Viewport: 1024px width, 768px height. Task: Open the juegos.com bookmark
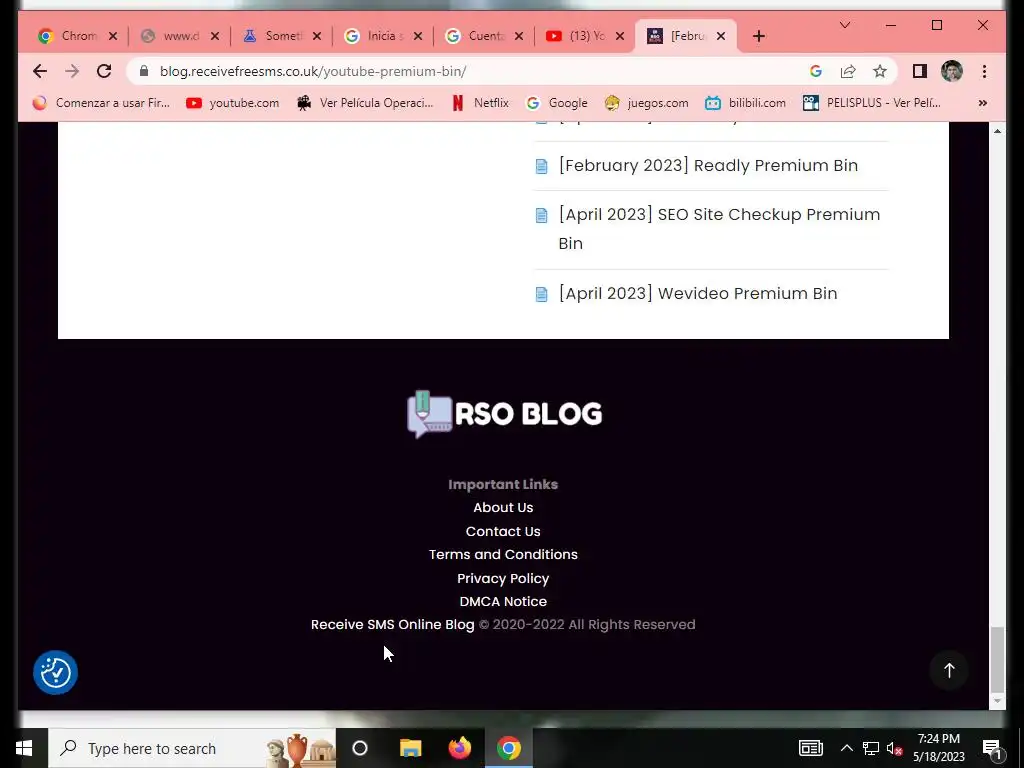646,103
